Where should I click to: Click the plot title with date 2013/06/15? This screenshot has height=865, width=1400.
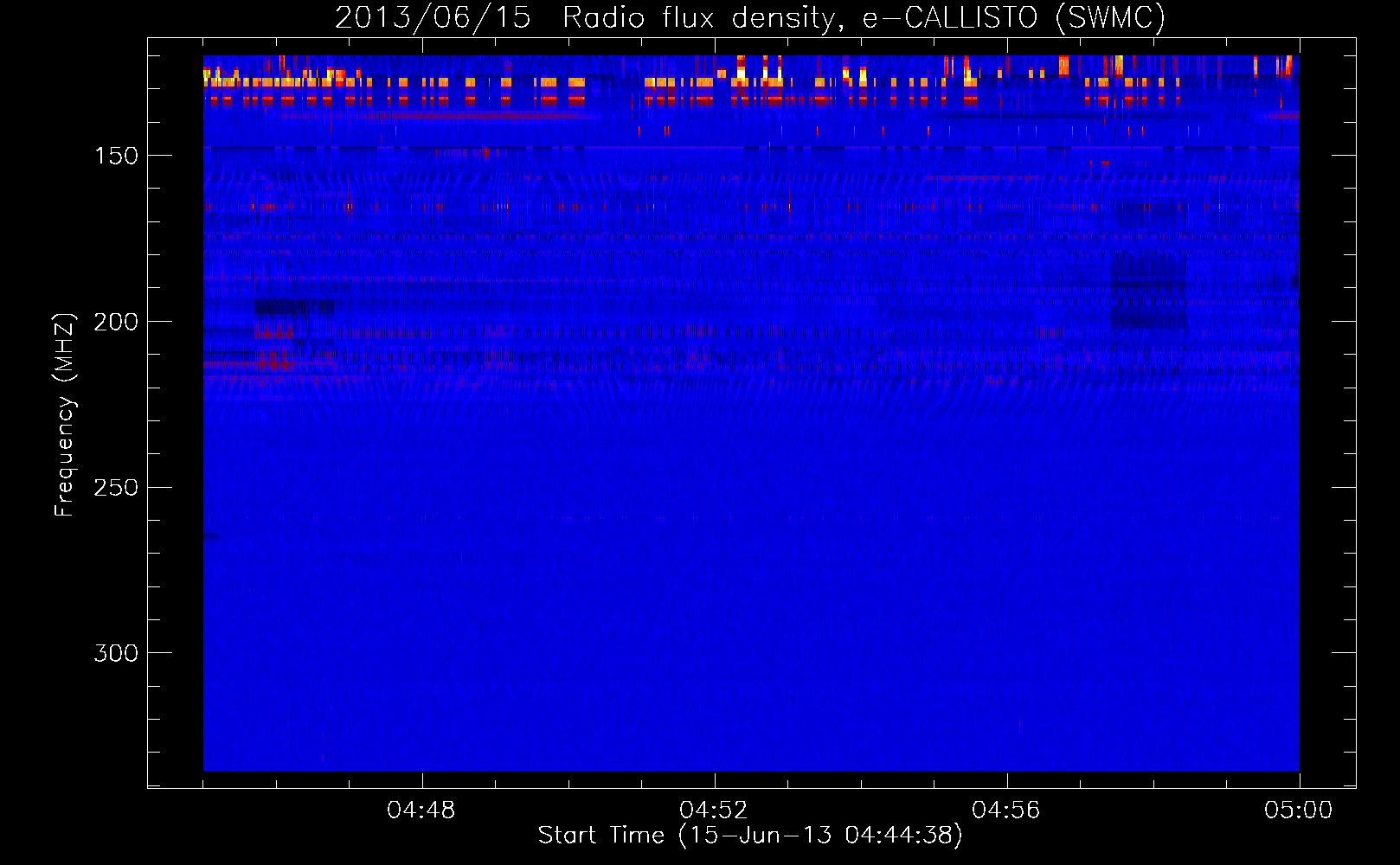point(750,17)
